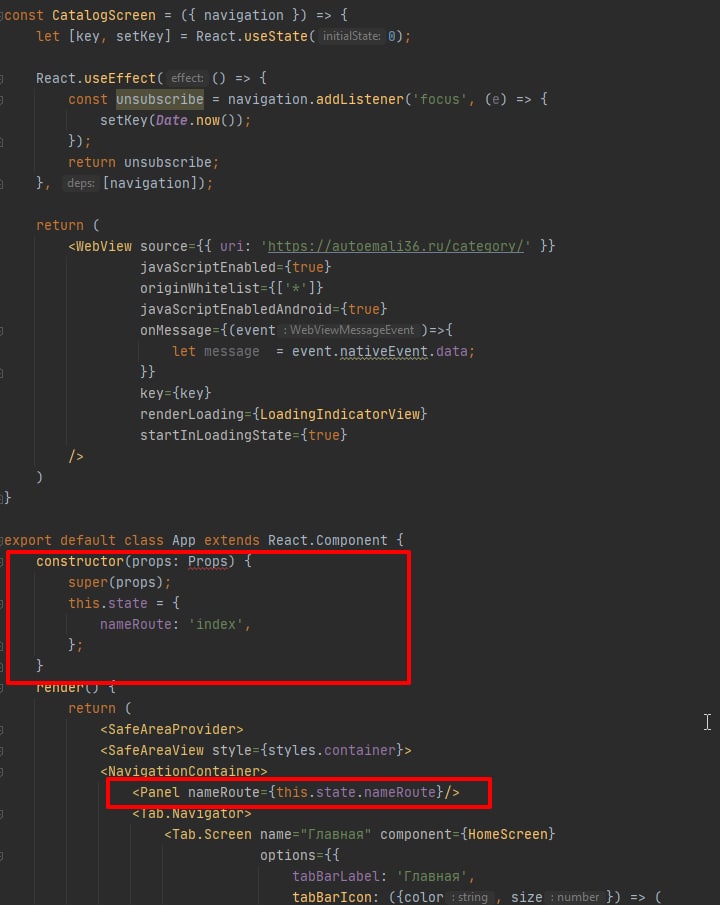This screenshot has width=720, height=905.
Task: Click the NavigationContainer tag
Action: coord(184,771)
